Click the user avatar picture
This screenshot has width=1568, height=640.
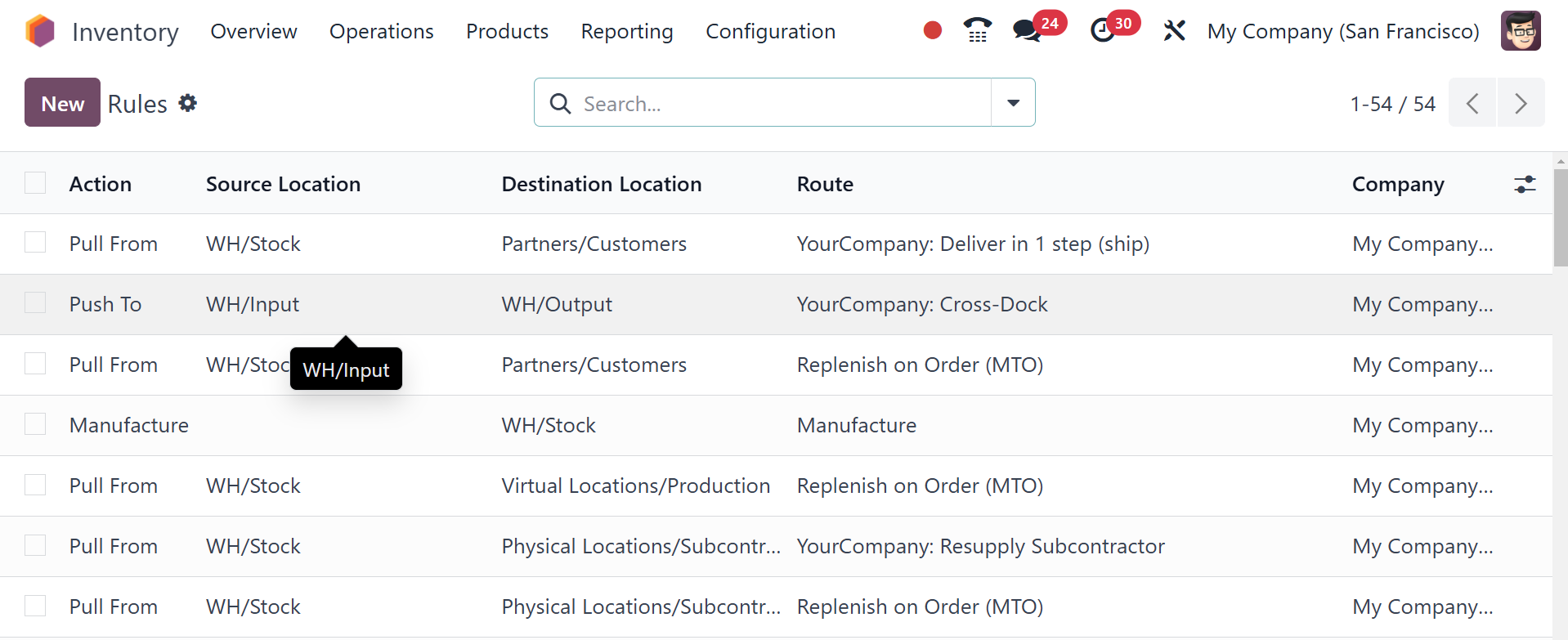1520,31
